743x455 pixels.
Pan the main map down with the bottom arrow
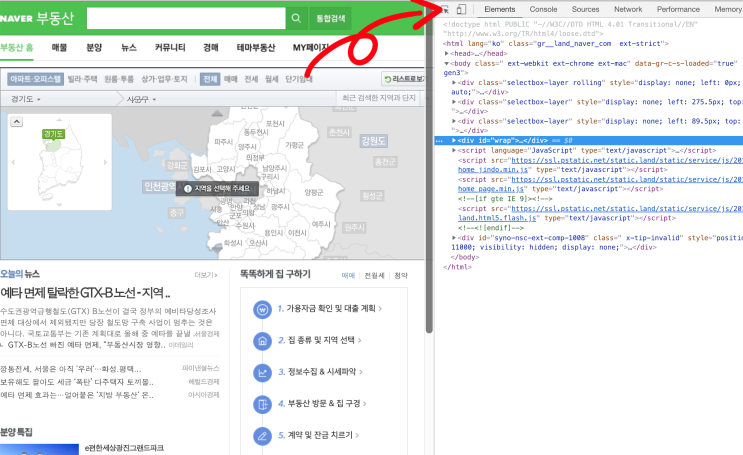point(217,248)
